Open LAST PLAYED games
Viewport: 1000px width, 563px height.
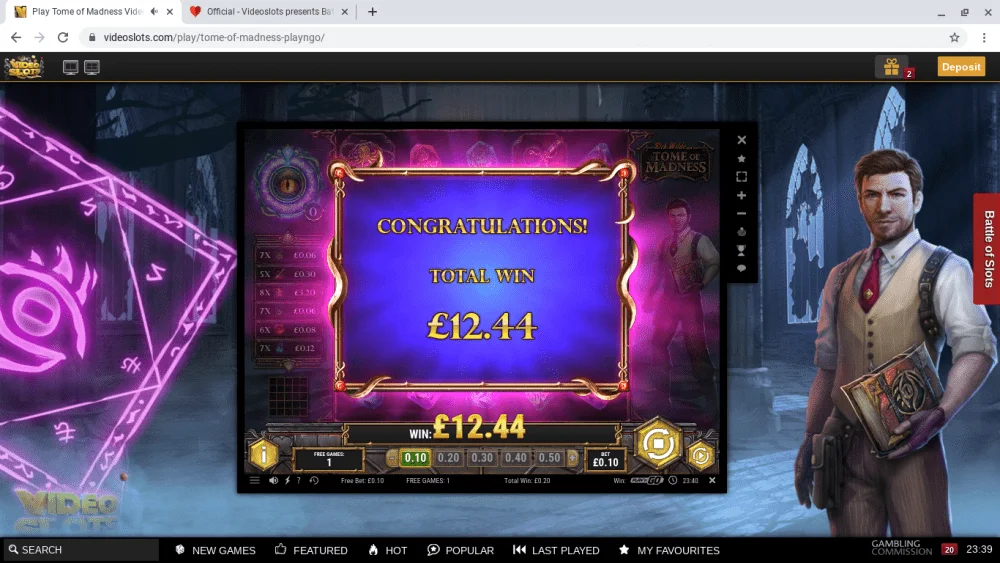[556, 550]
